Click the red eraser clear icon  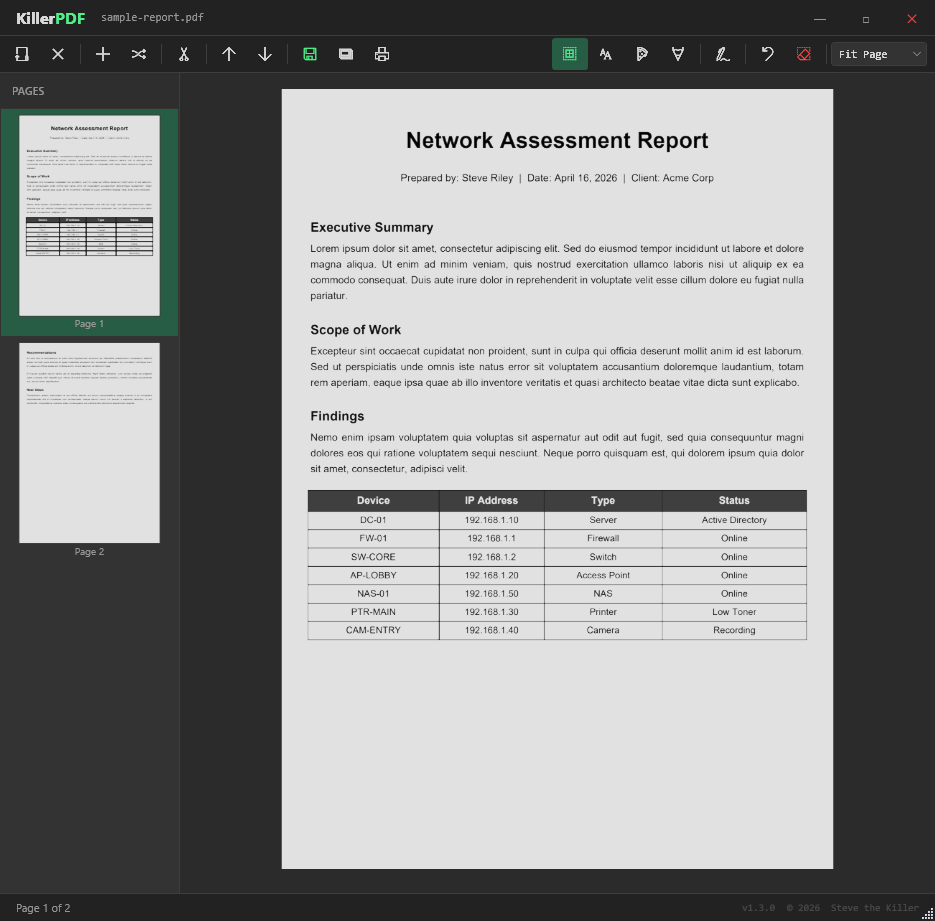(x=804, y=54)
